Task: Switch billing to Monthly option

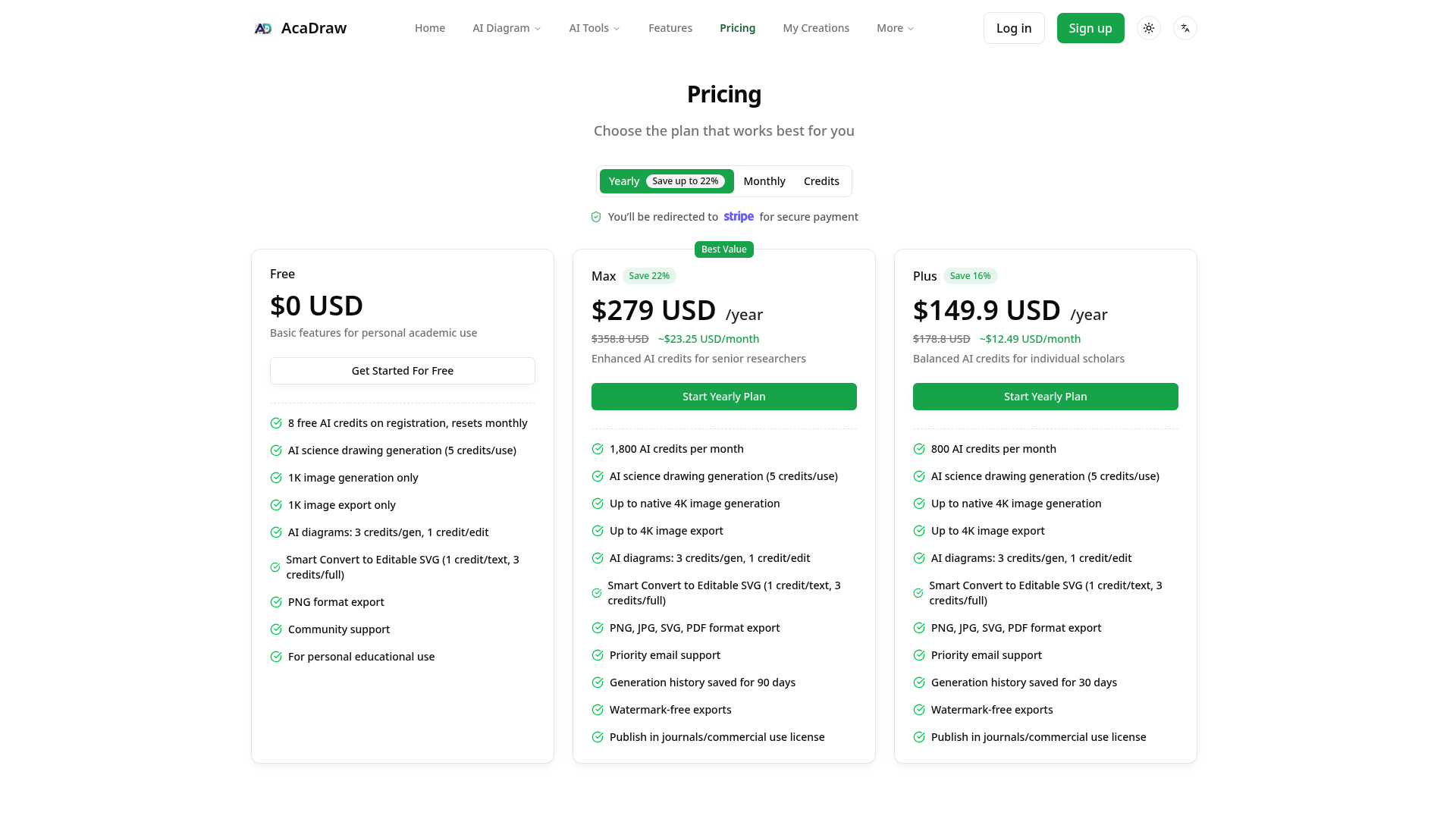Action: pos(764,181)
